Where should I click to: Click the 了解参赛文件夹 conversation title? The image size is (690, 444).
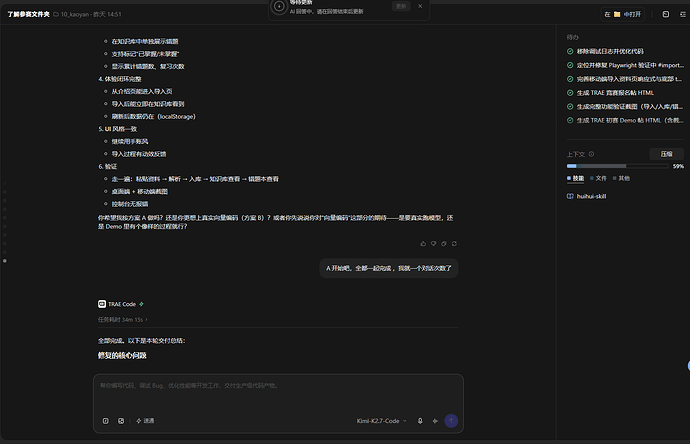(x=29, y=15)
